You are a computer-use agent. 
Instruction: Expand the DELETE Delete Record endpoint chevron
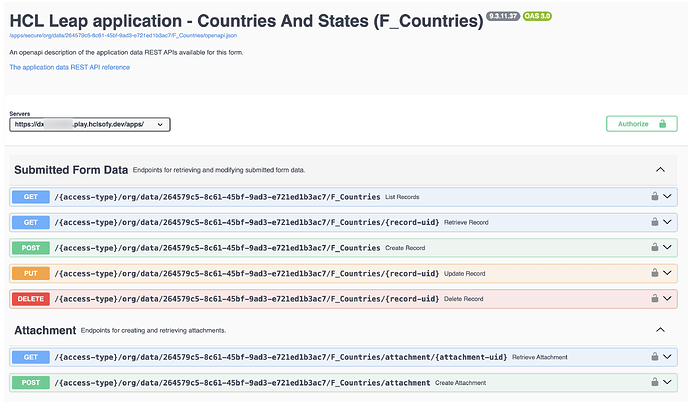click(669, 298)
